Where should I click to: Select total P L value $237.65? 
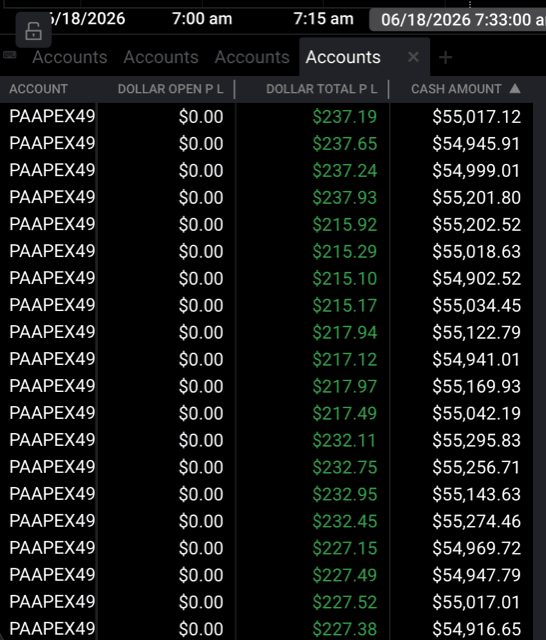345,144
